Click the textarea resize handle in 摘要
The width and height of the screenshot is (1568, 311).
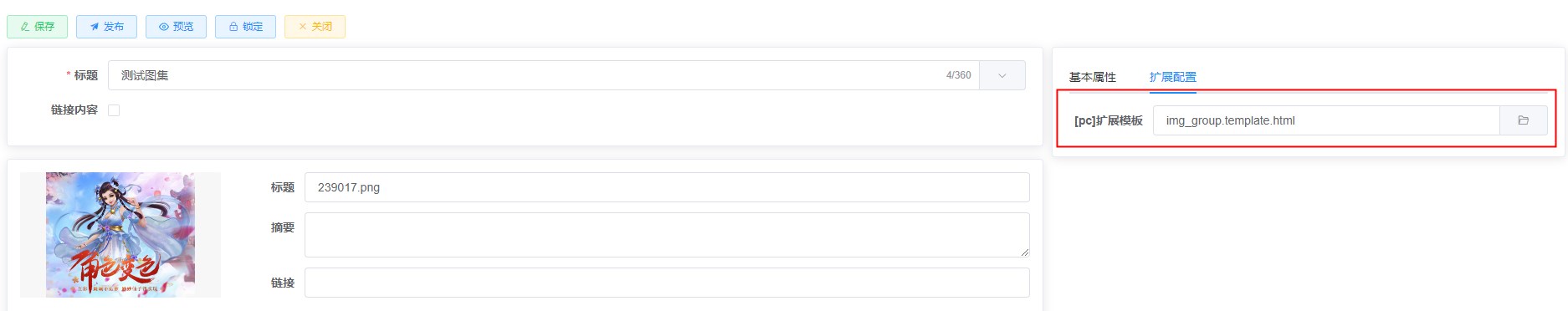point(1024,252)
